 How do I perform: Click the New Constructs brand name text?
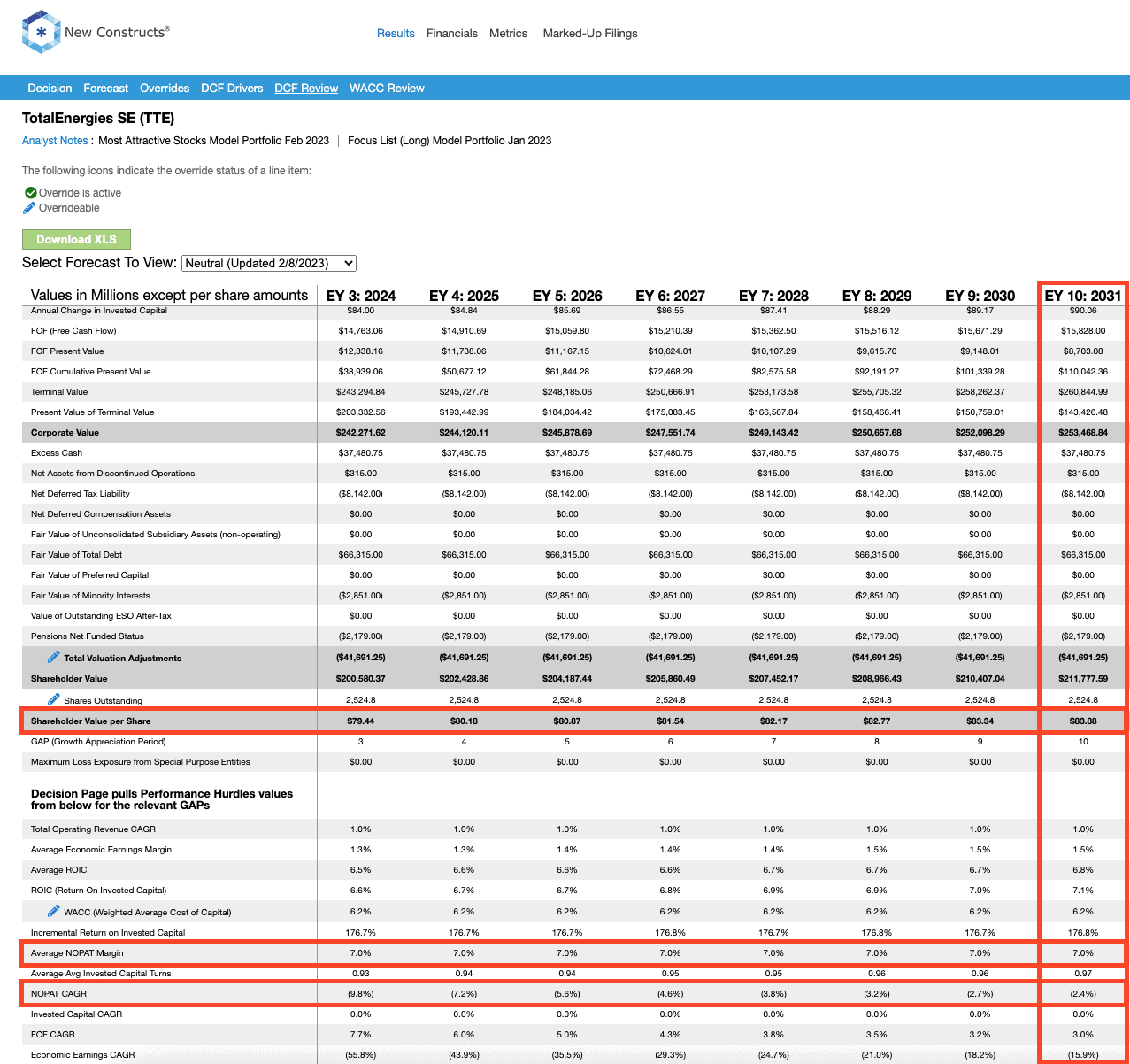pos(117,32)
